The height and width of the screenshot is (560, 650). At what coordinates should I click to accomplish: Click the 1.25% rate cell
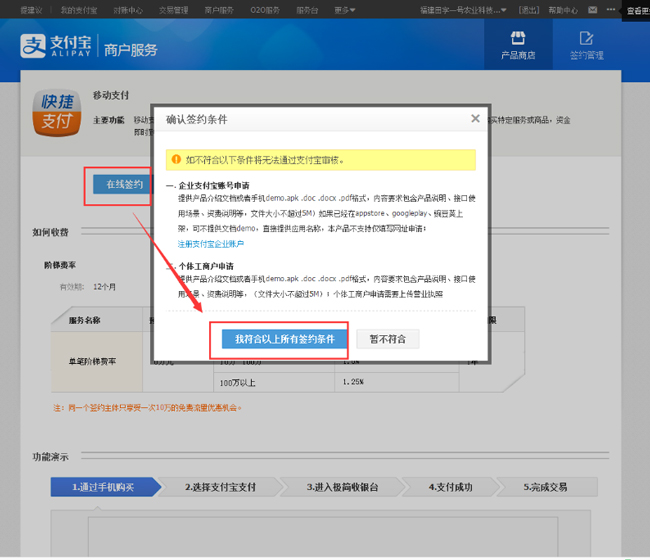pos(396,383)
